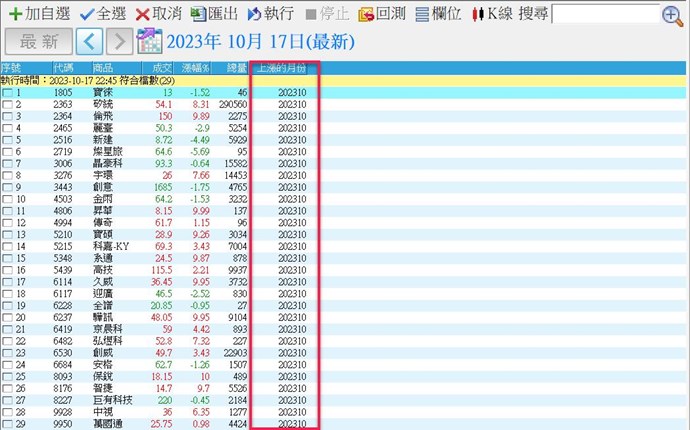The width and height of the screenshot is (690, 430).
Task: Click the 全選 select all checkmark icon
Action: (x=87, y=14)
